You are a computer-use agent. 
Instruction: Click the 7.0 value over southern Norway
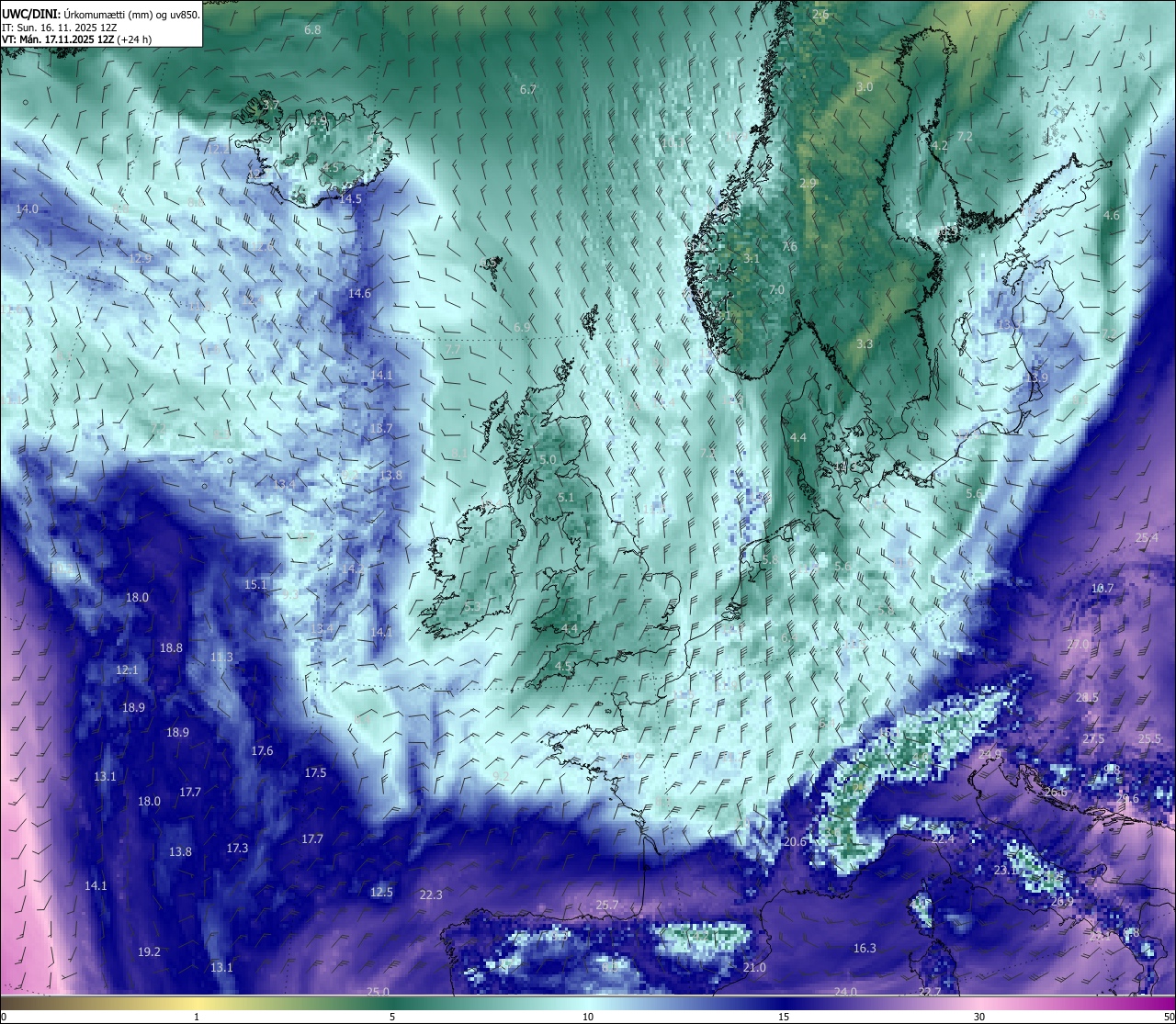click(x=776, y=290)
